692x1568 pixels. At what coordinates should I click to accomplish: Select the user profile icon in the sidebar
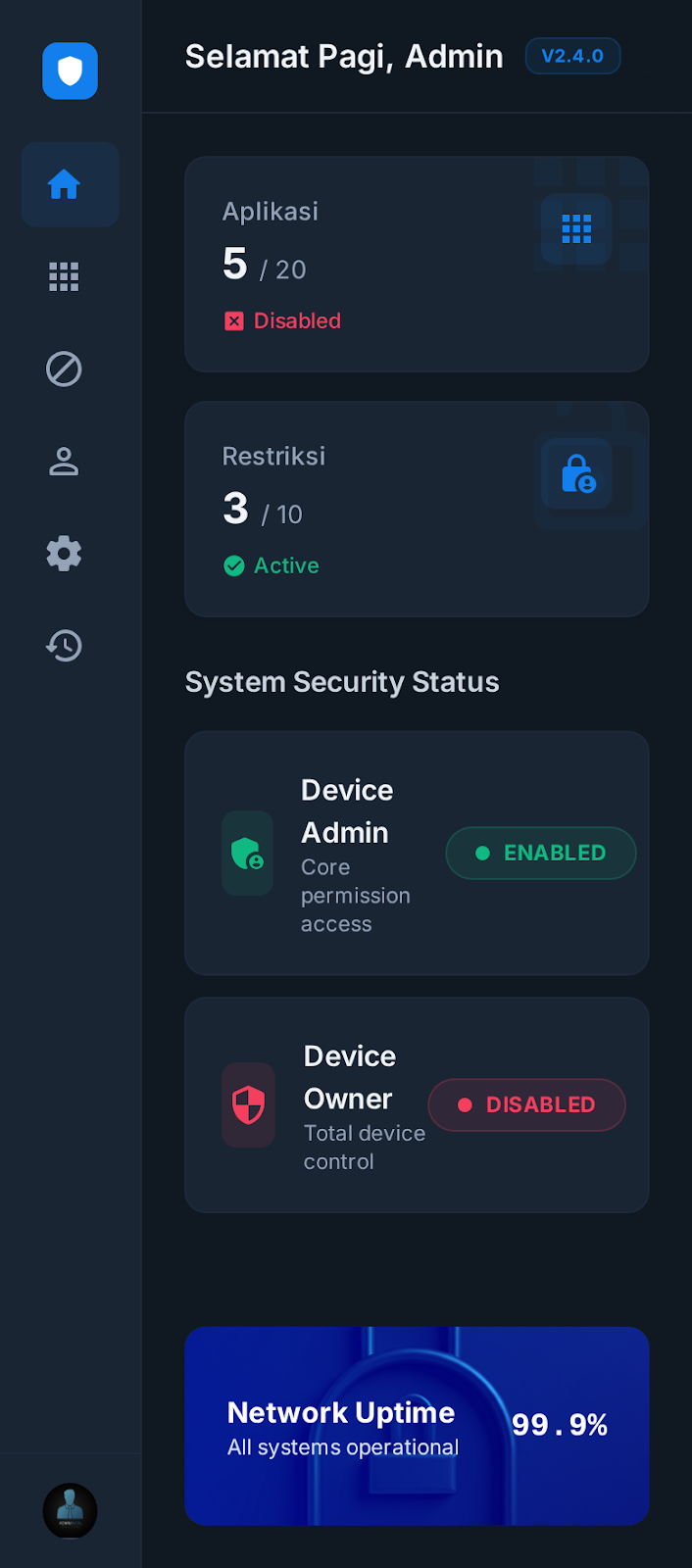[x=64, y=461]
